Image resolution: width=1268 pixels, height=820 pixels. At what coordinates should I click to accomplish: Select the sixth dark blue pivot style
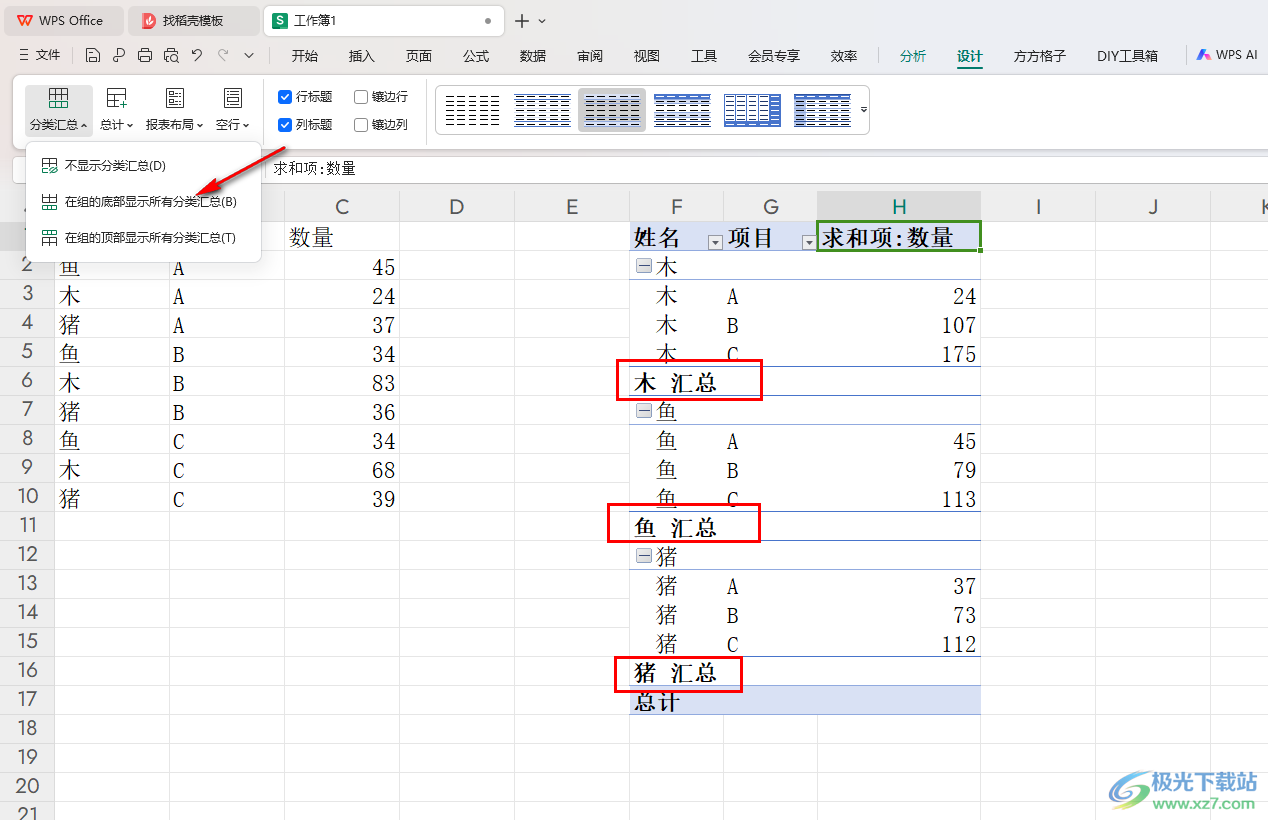coord(822,110)
